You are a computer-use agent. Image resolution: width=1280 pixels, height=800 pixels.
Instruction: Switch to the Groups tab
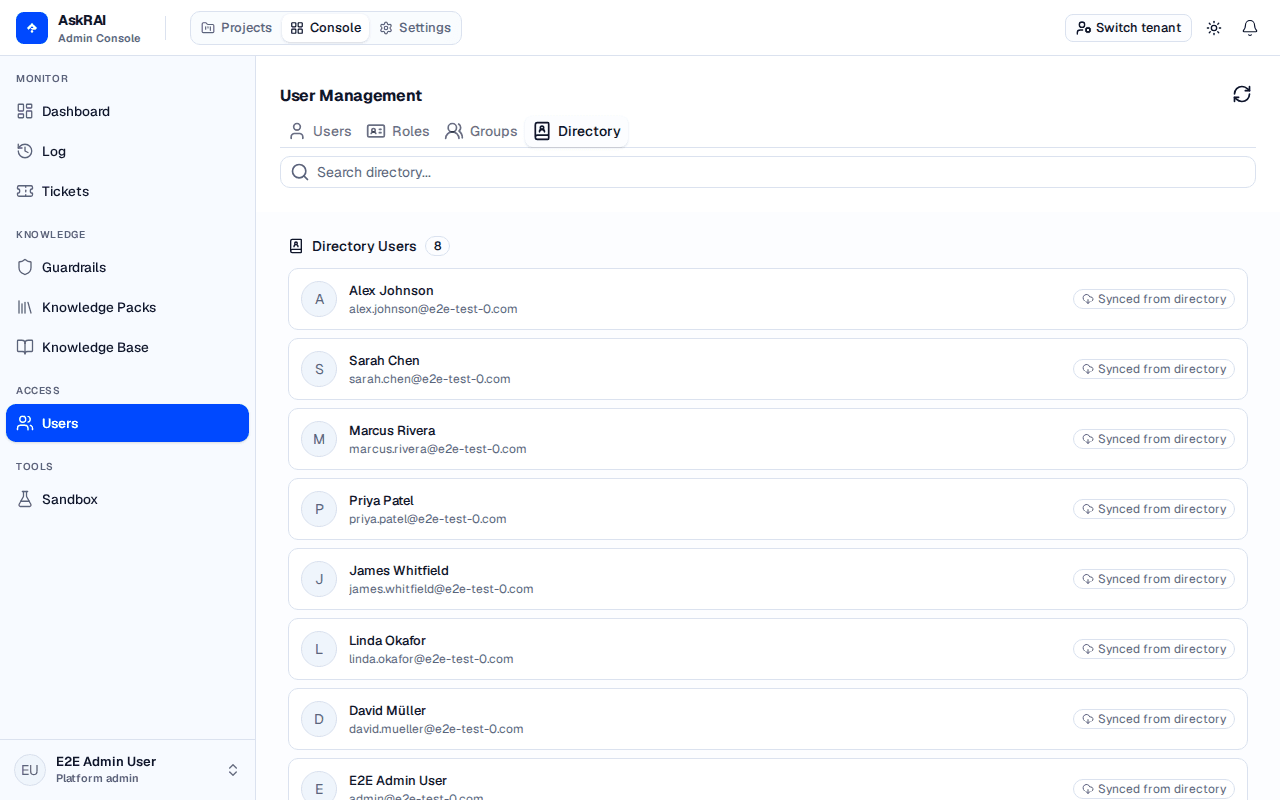click(x=481, y=131)
